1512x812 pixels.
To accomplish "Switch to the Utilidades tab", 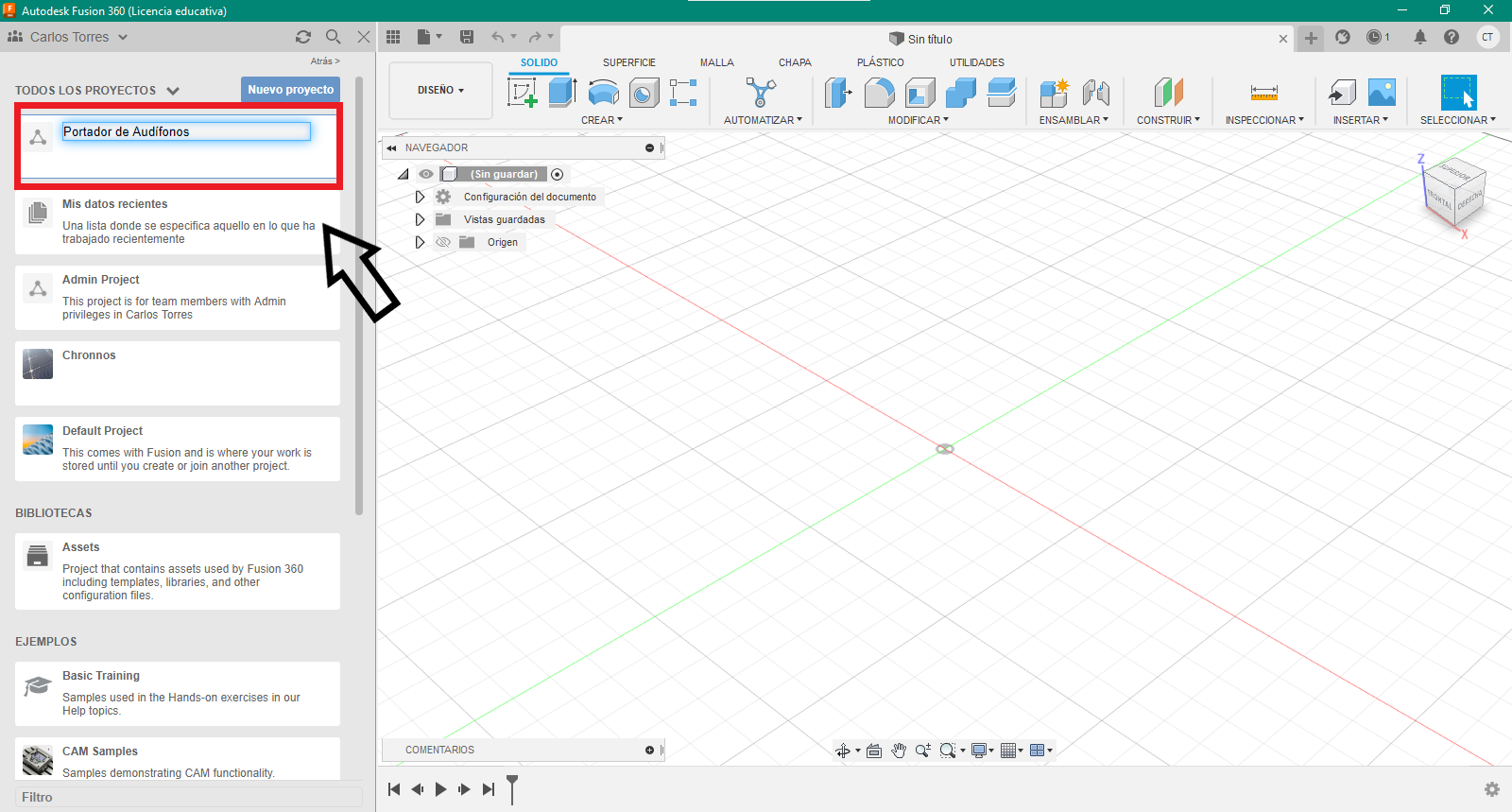I will (977, 62).
